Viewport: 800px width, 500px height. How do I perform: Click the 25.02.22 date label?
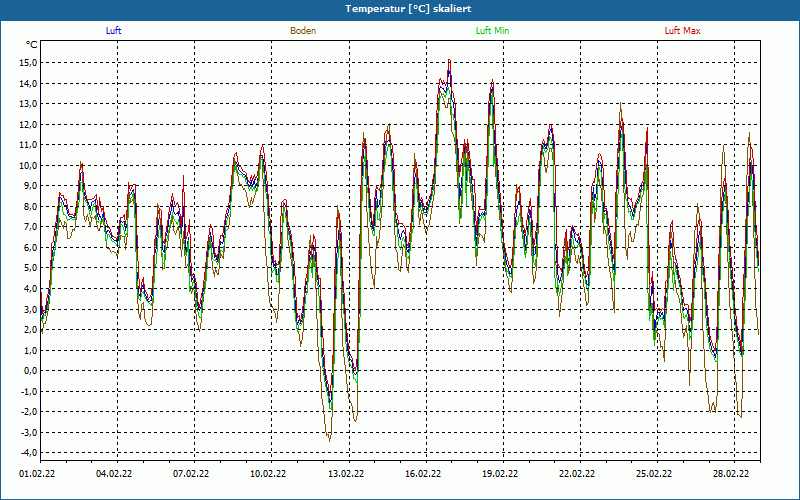(654, 474)
